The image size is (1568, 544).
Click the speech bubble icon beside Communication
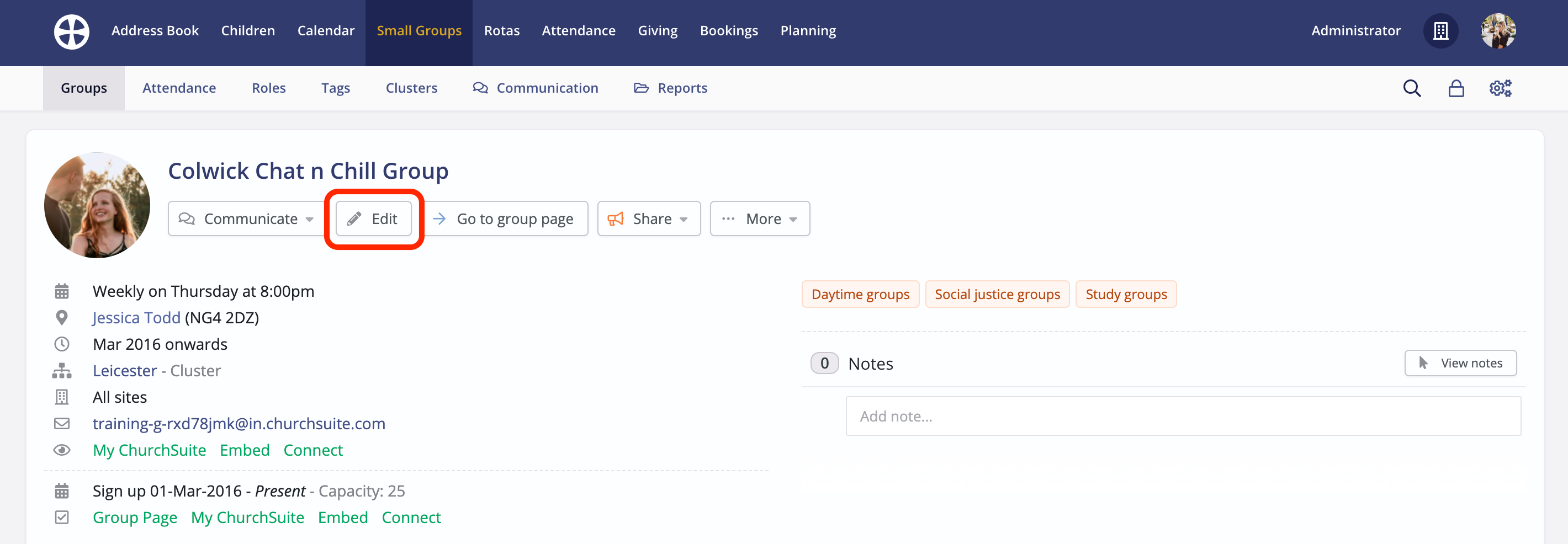[x=480, y=88]
